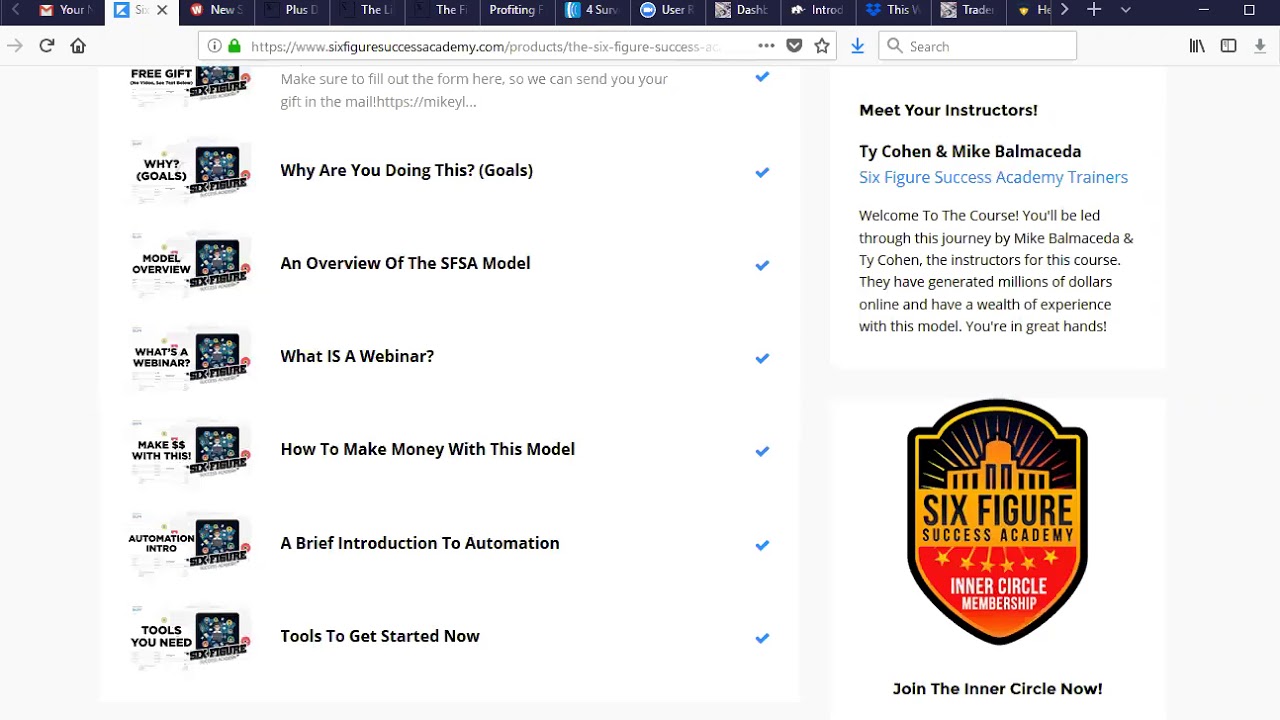Go to the Firefox home page
The width and height of the screenshot is (1280, 720).
(x=78, y=46)
